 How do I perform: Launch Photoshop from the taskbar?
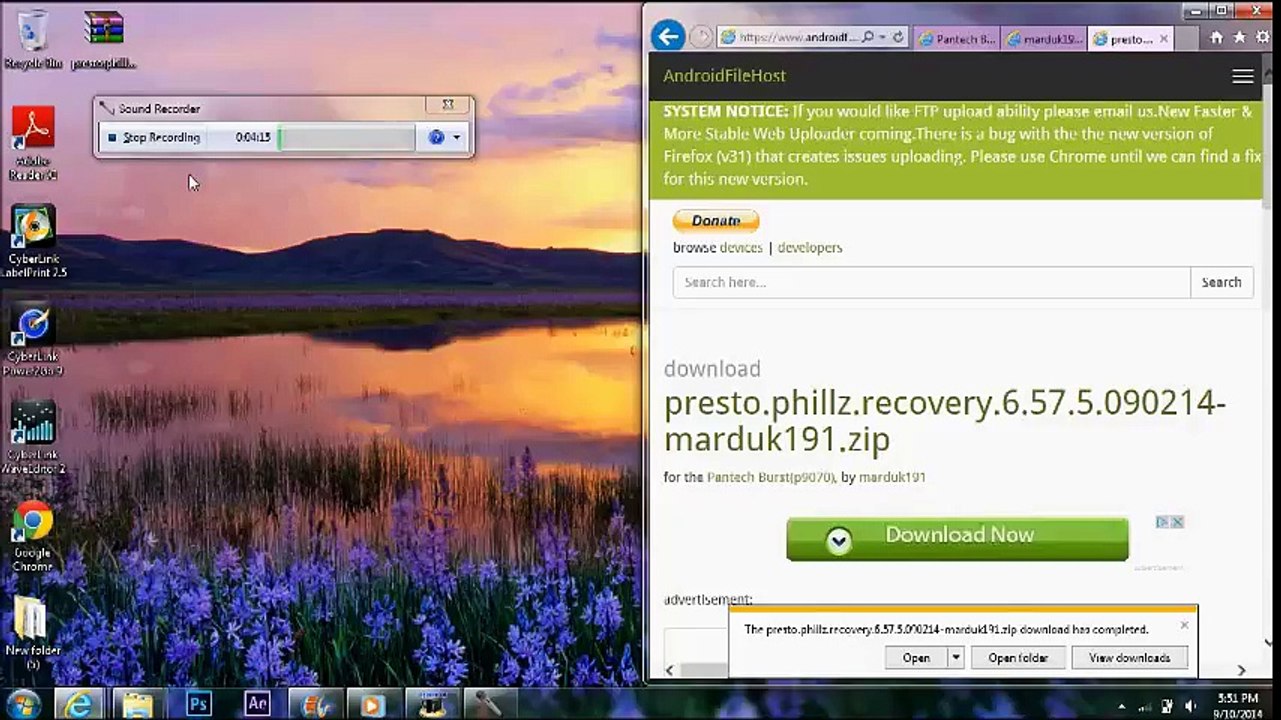[198, 703]
